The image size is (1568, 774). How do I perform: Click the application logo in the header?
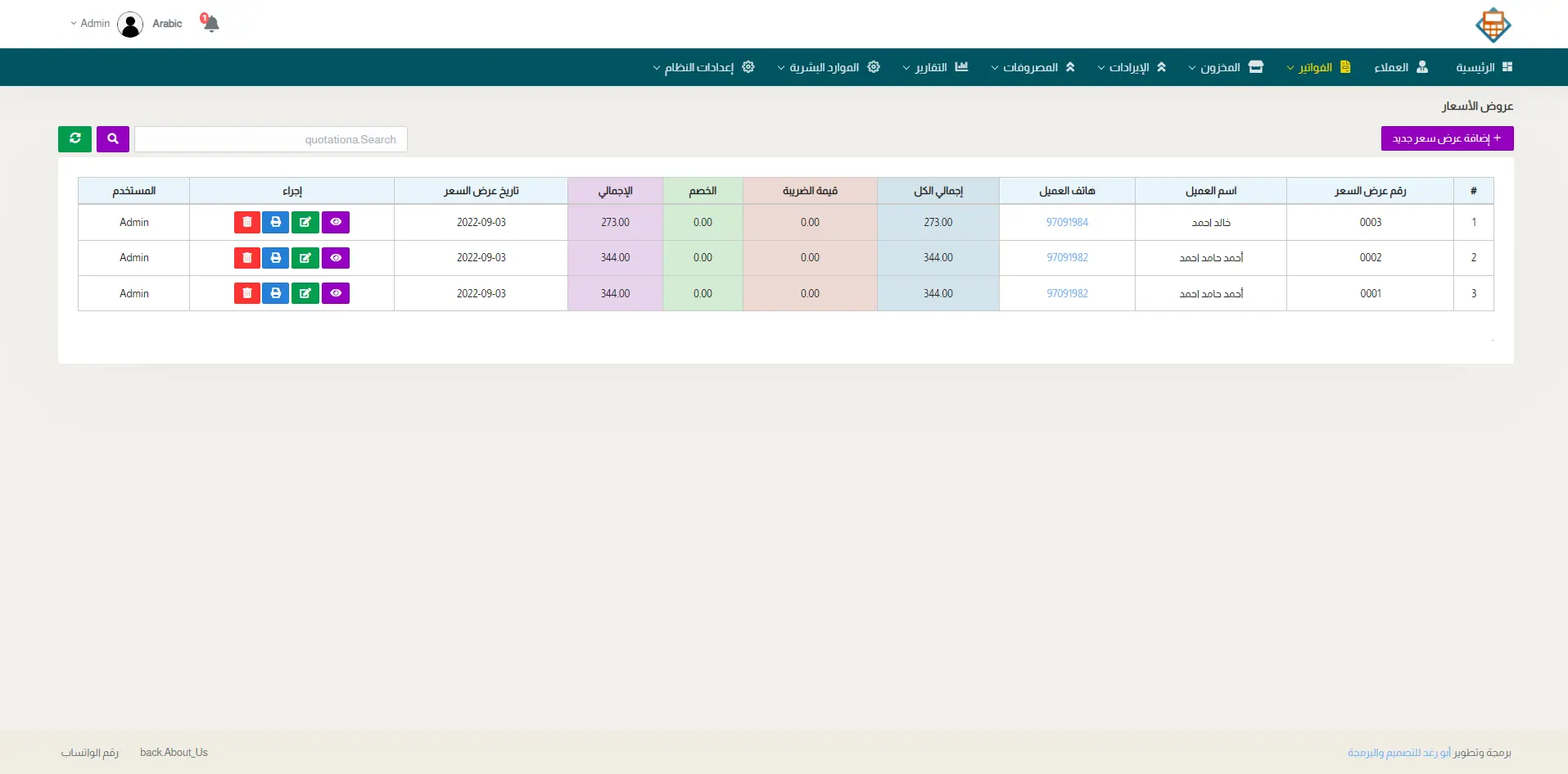pos(1493,25)
